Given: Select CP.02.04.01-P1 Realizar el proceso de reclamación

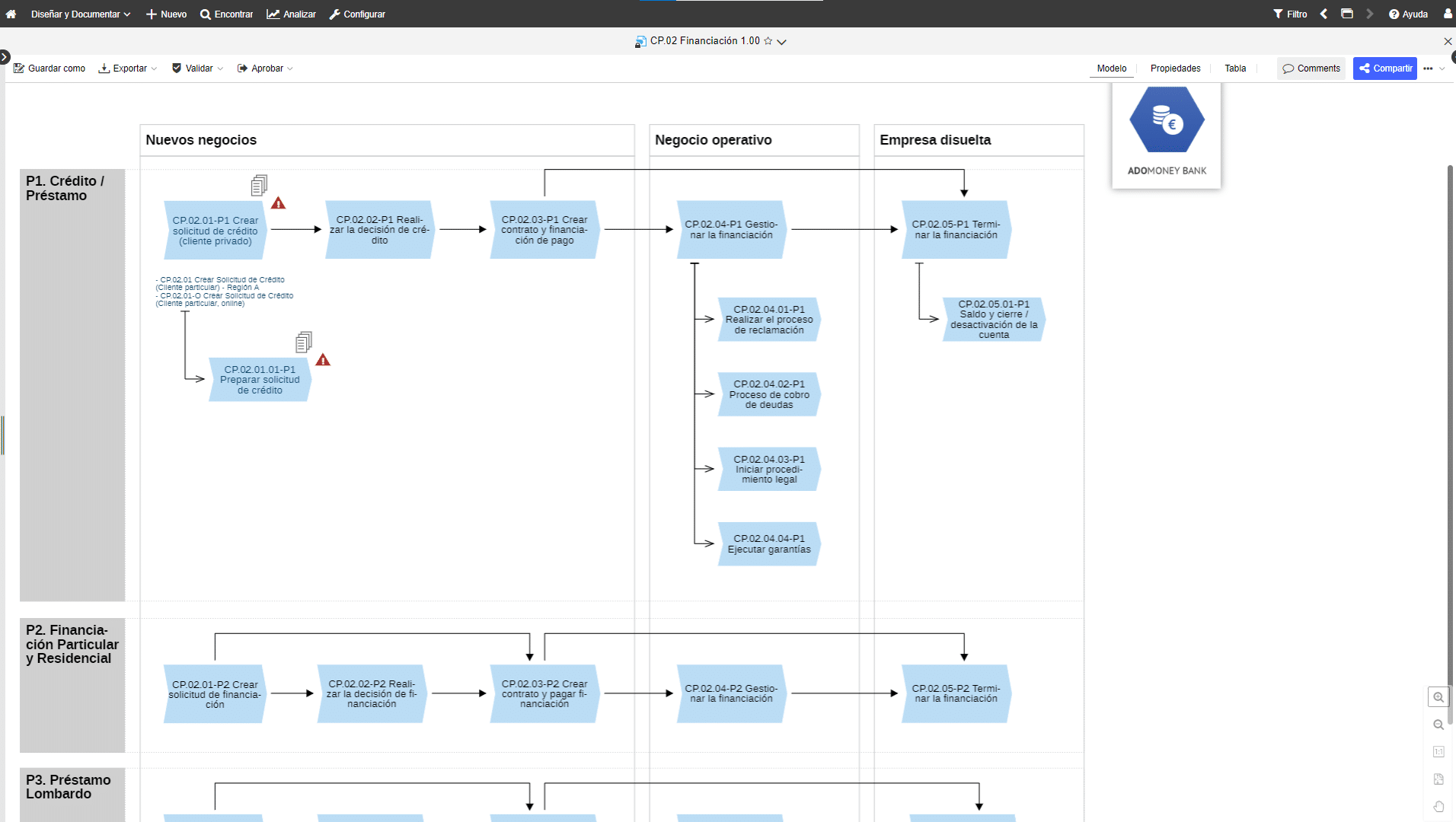Looking at the screenshot, I should point(769,320).
